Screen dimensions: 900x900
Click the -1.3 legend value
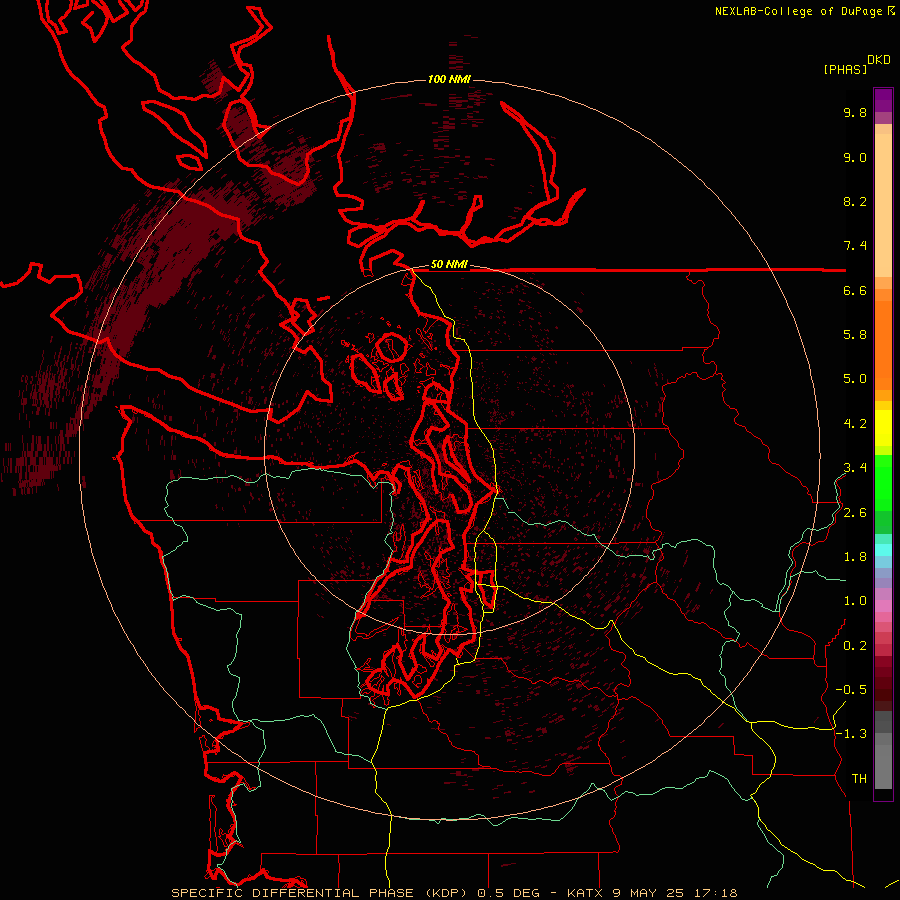point(851,734)
